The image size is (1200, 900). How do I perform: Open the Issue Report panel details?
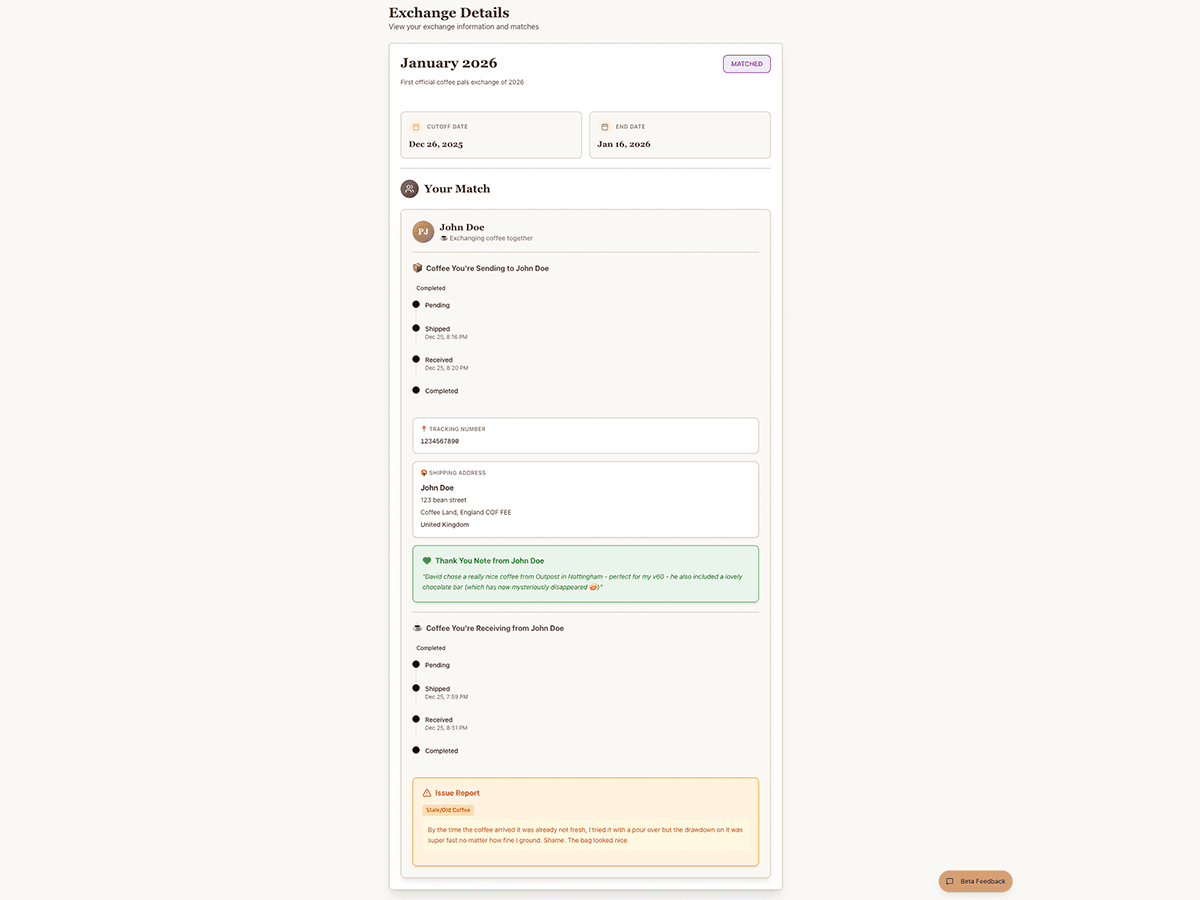(x=585, y=821)
